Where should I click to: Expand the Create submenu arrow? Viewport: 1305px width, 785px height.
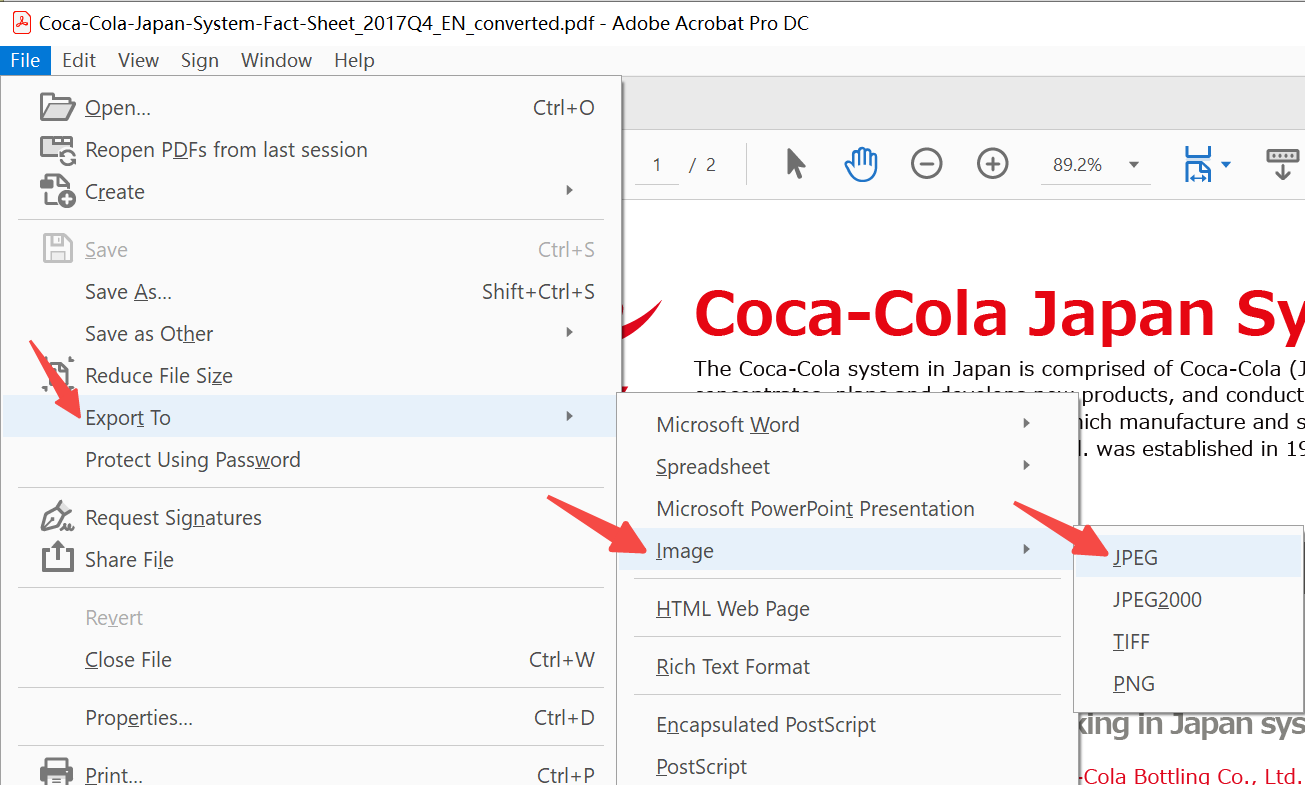(x=569, y=190)
